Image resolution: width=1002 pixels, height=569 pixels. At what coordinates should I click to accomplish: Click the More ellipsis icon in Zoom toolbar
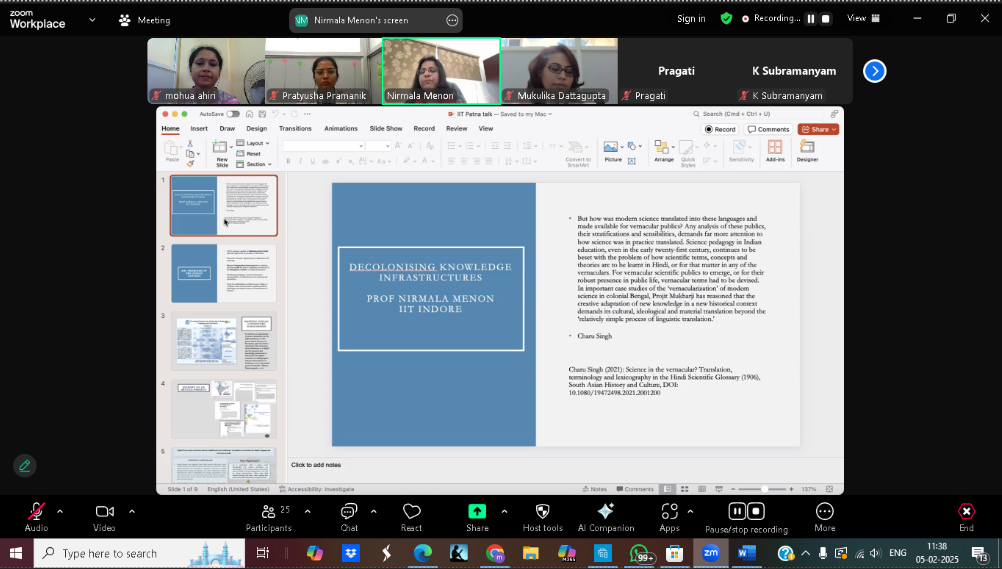click(x=825, y=511)
